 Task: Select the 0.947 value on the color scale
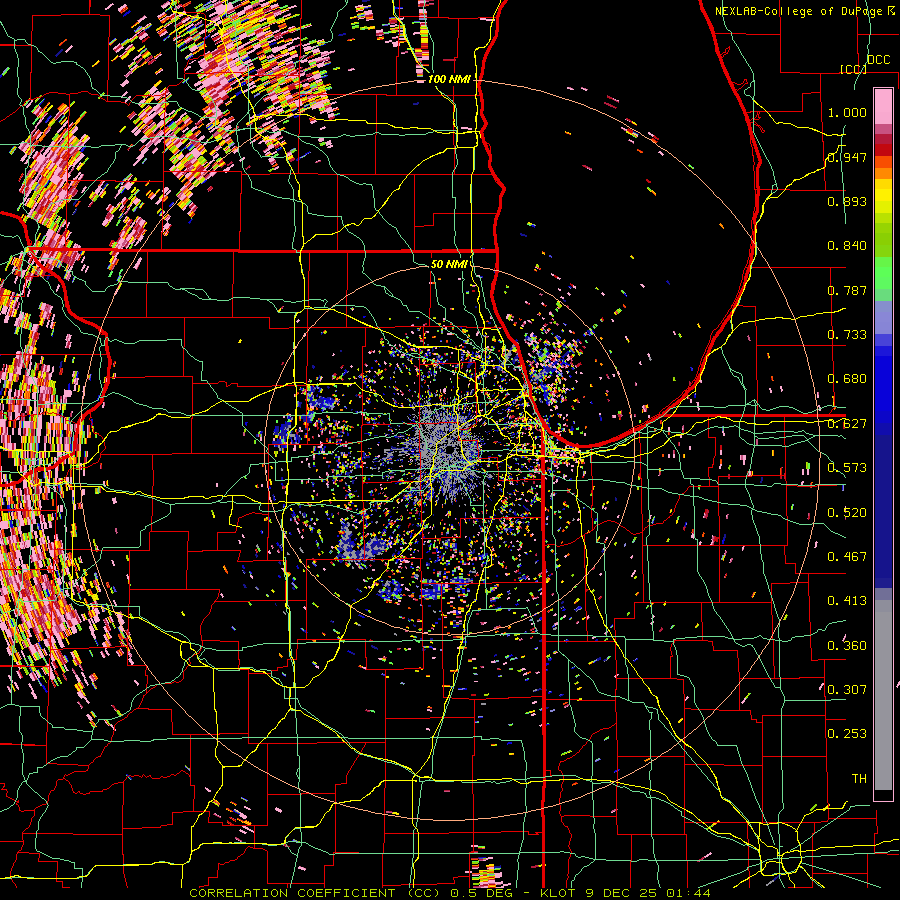click(x=847, y=157)
